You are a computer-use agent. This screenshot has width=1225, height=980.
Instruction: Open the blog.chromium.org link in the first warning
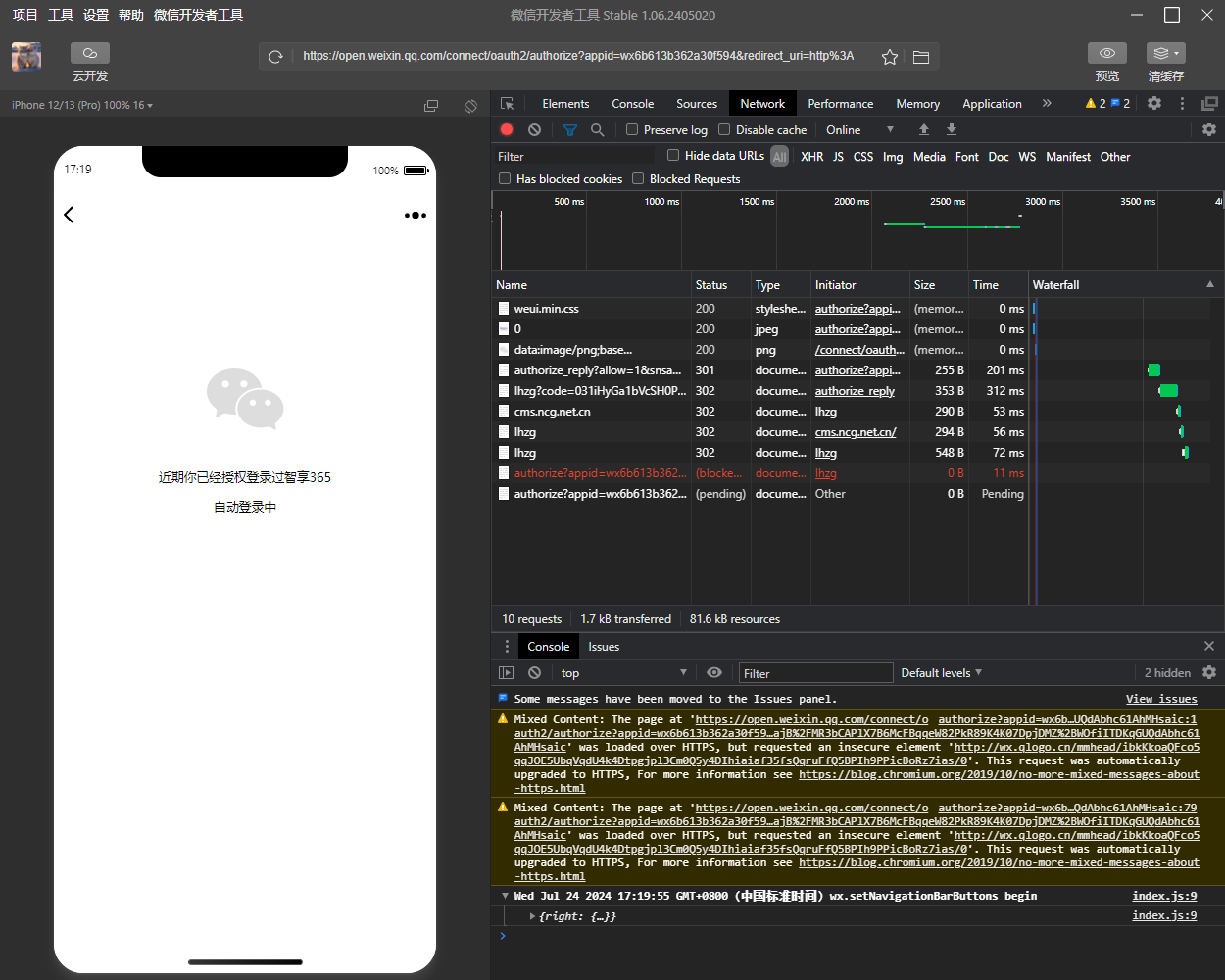999,774
